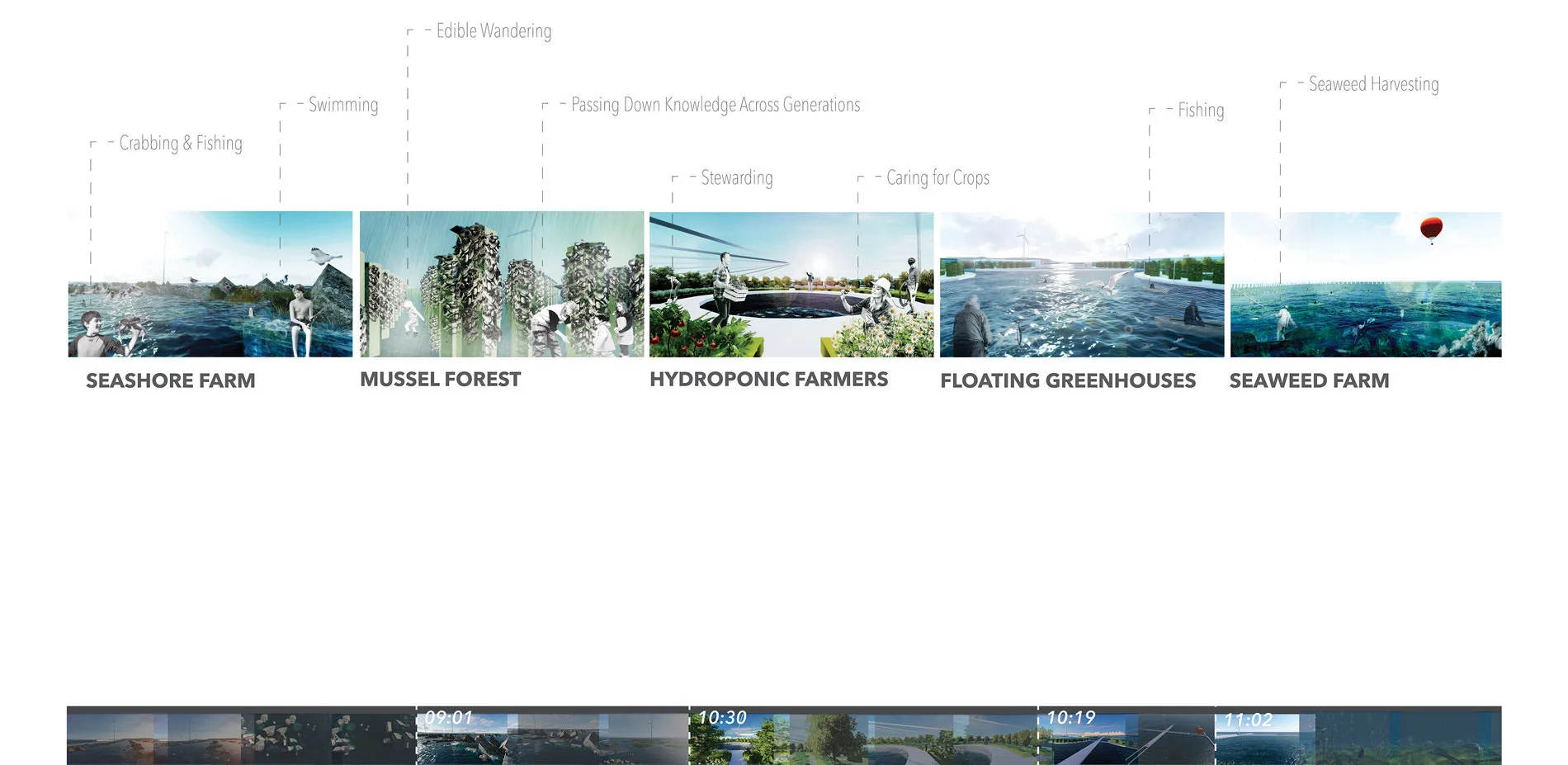
Task: Jump to the 09:01 timeline marker
Action: tap(448, 718)
